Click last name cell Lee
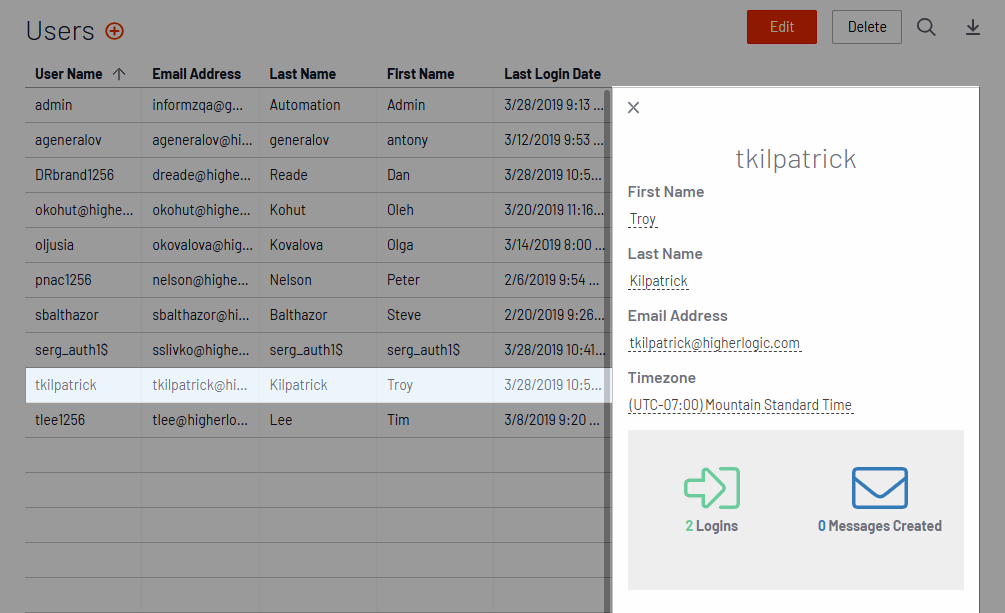 pos(318,420)
